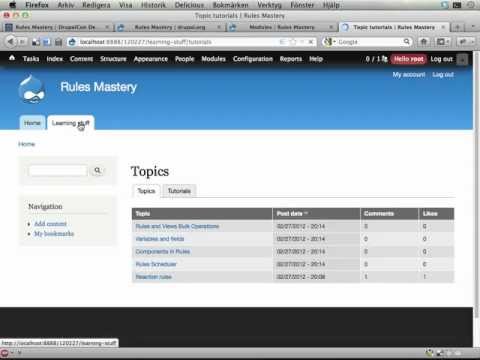The image size is (480, 360).
Task: Open the Hjälp menu
Action: [x=331, y=5]
